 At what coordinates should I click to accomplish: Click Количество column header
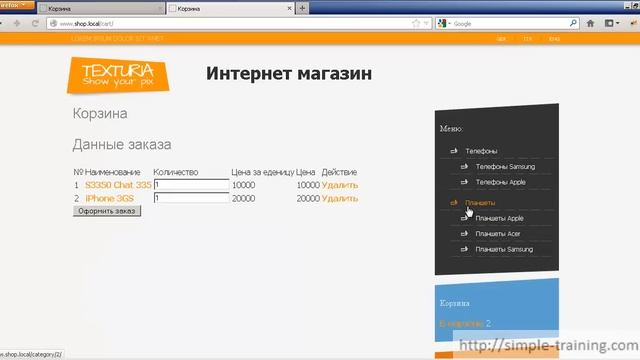(x=176, y=172)
